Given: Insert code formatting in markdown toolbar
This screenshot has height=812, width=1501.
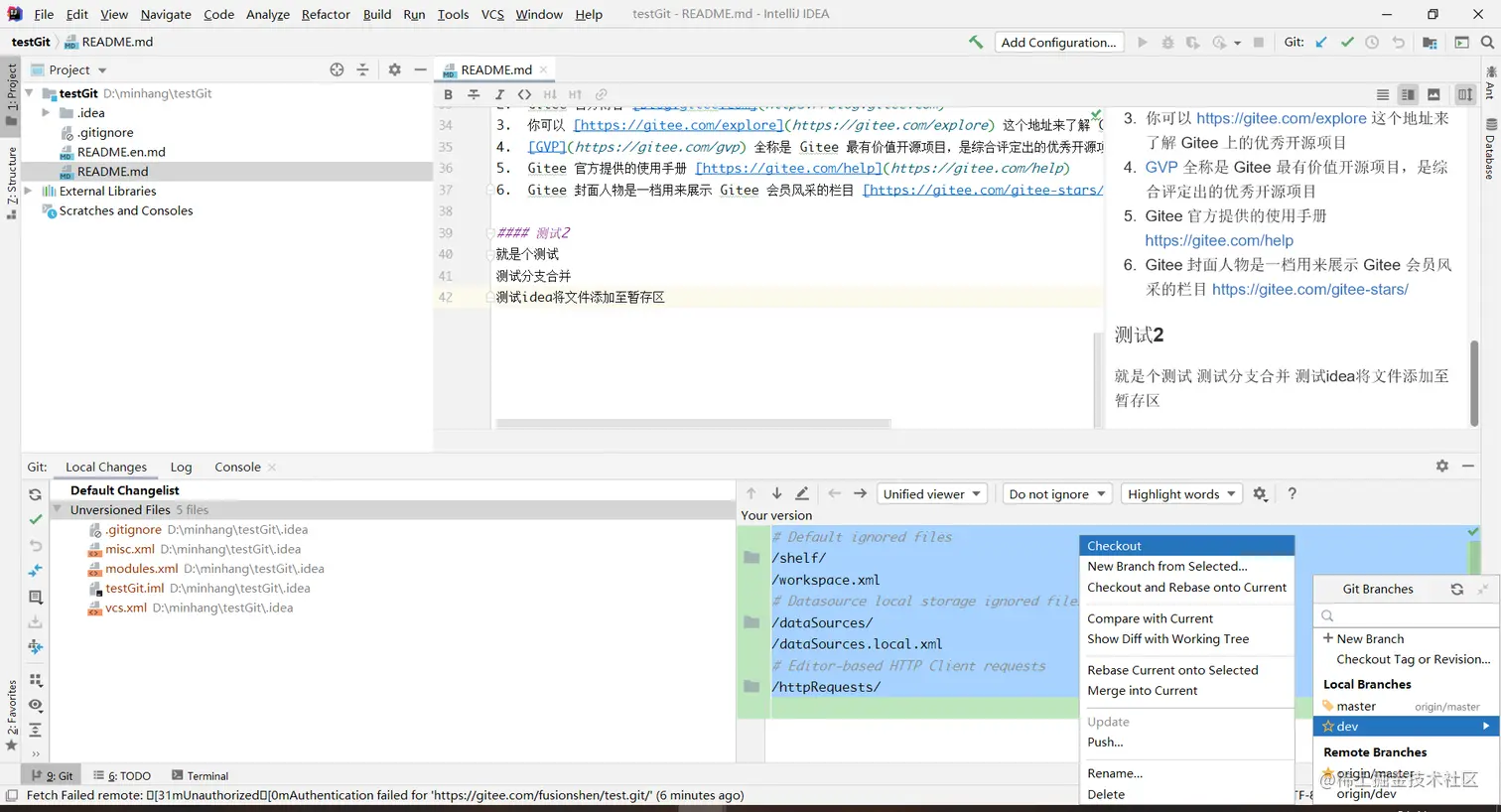Looking at the screenshot, I should 524,94.
